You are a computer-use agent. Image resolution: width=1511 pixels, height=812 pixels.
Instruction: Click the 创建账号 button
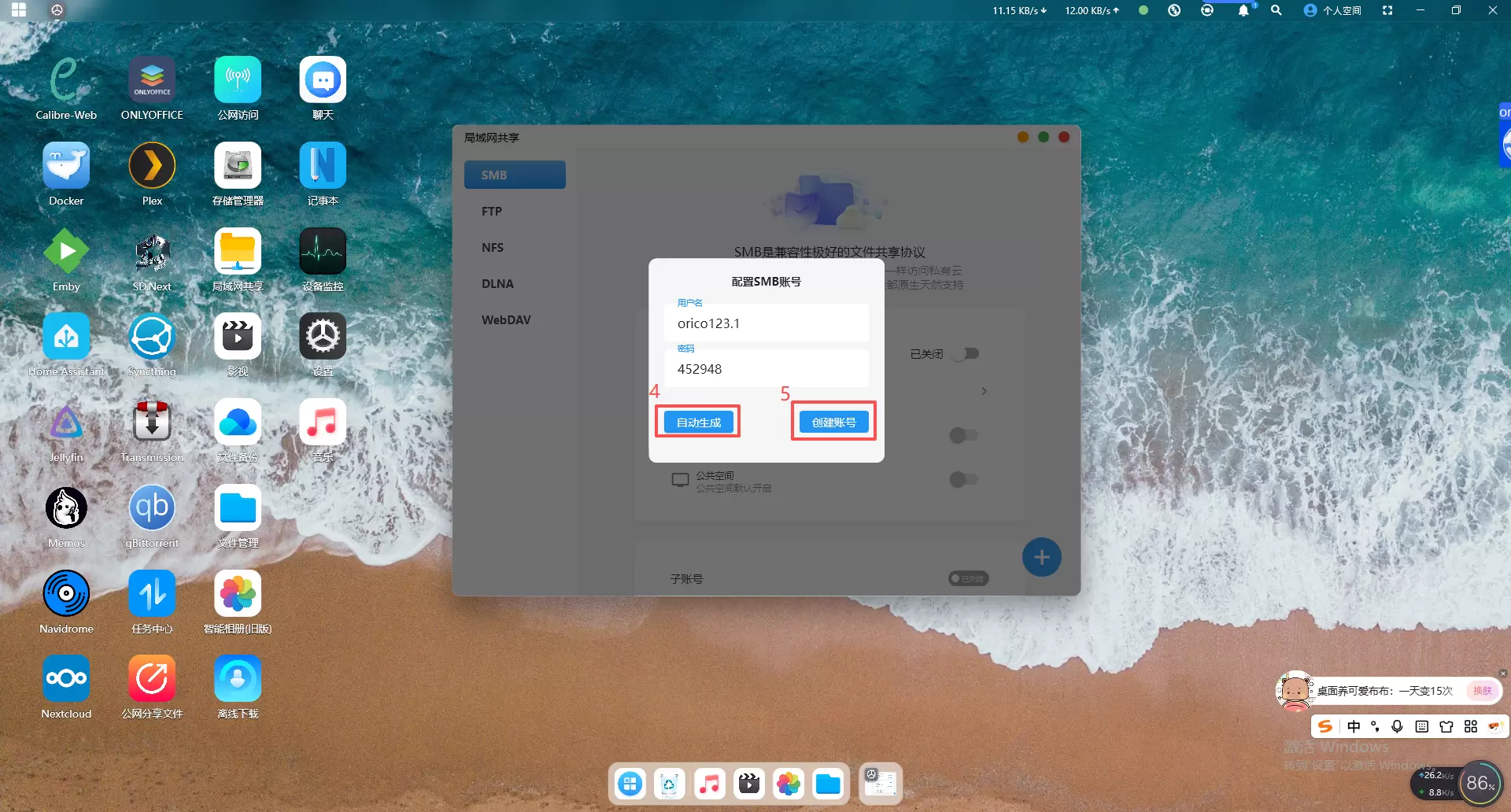(x=833, y=423)
